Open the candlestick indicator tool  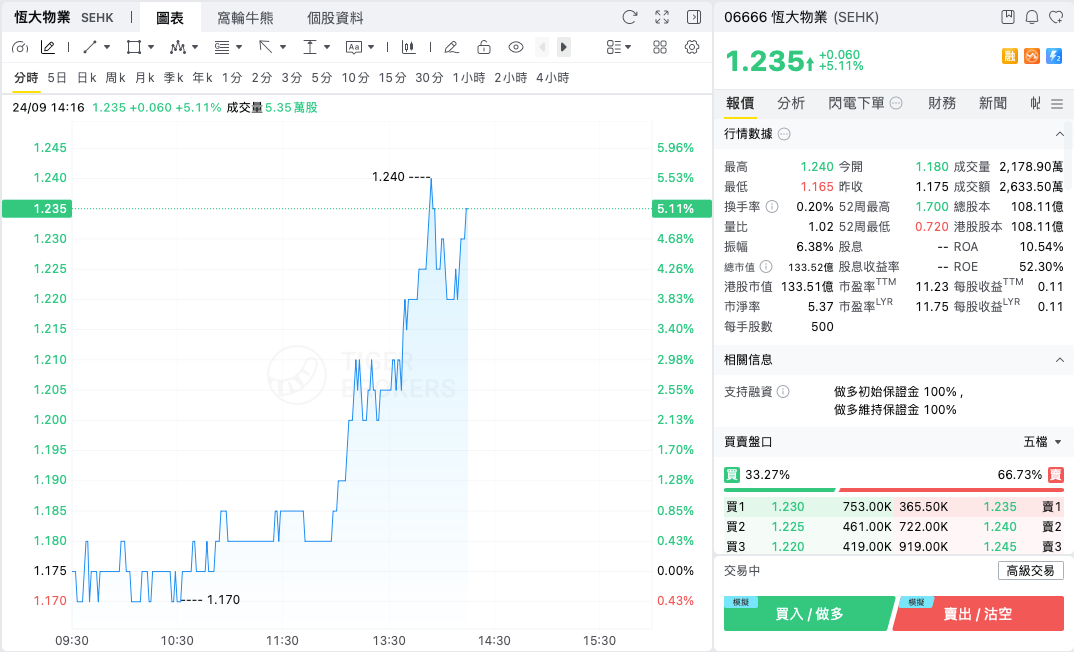(x=408, y=47)
